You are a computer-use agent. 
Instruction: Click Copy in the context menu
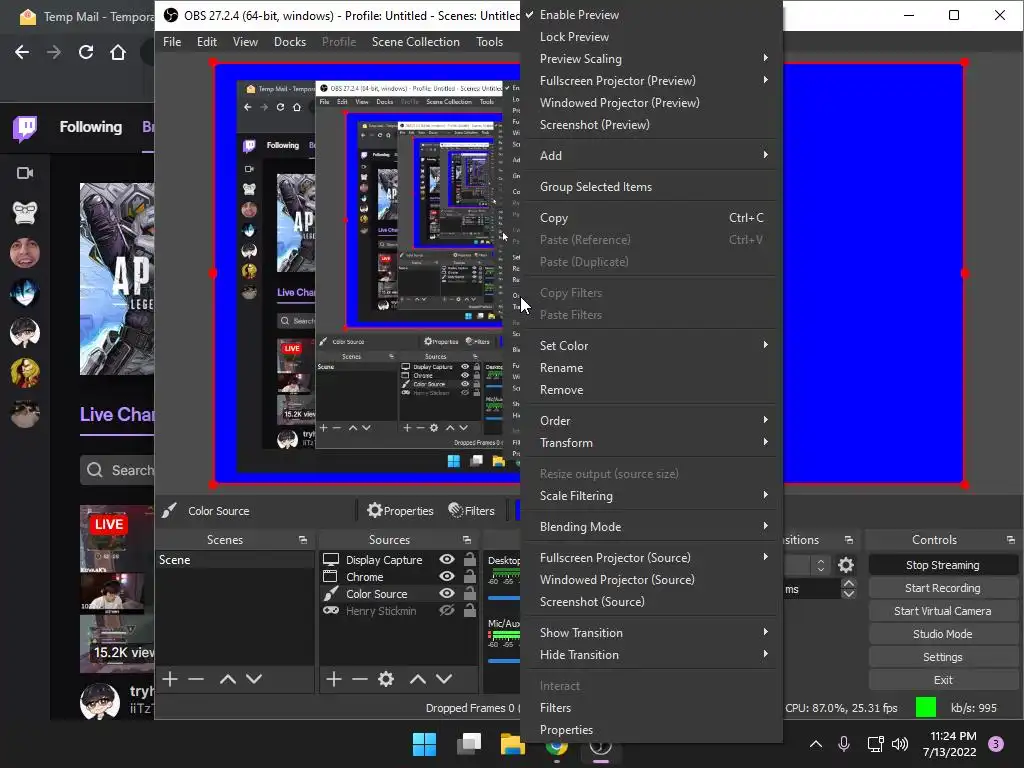[x=651, y=218]
